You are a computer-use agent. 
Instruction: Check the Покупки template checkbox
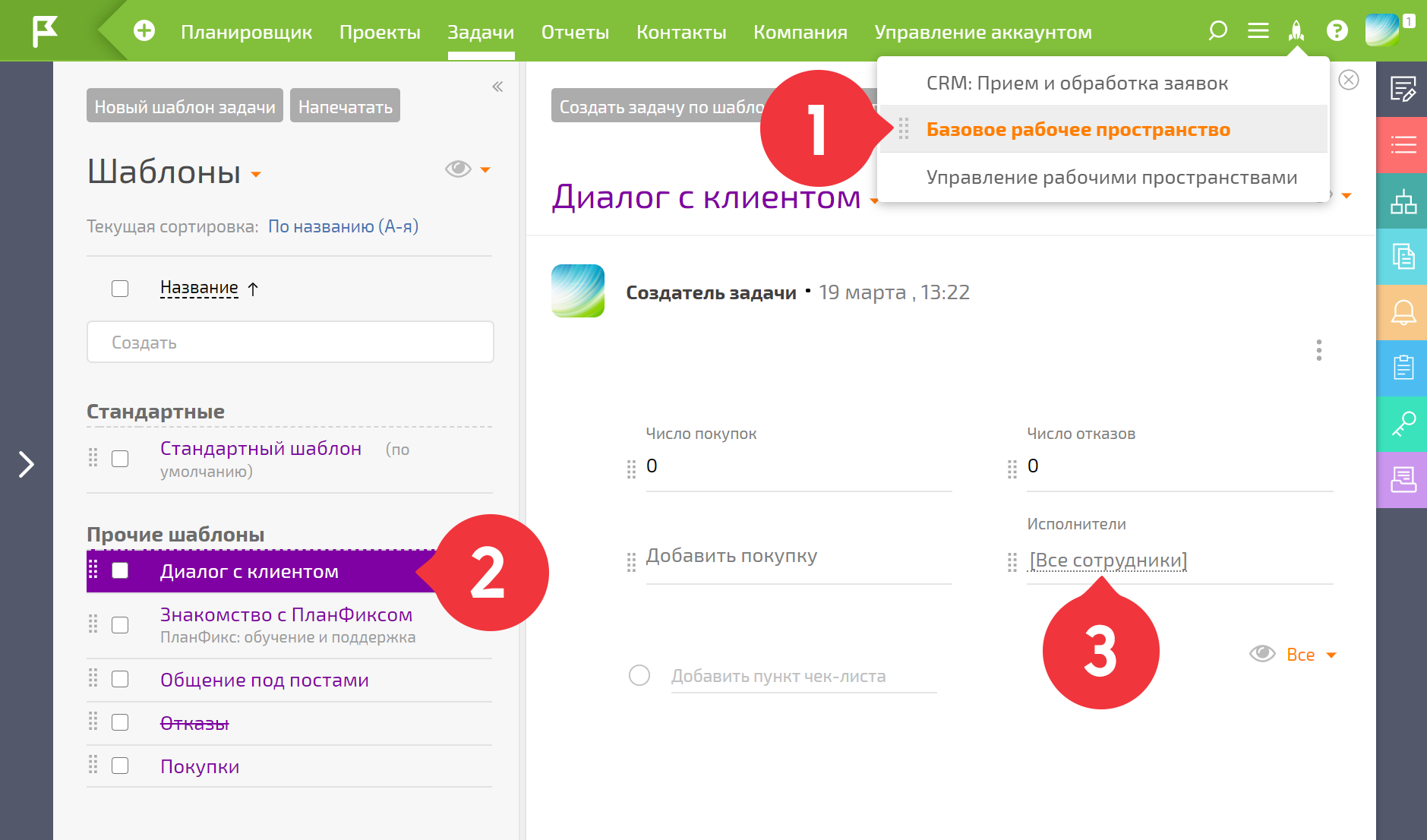(120, 766)
